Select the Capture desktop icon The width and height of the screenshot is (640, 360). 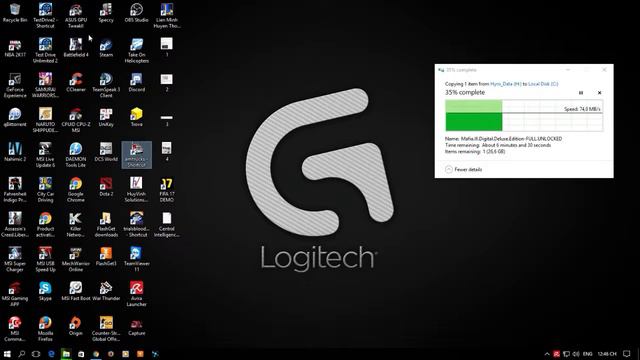(136, 327)
